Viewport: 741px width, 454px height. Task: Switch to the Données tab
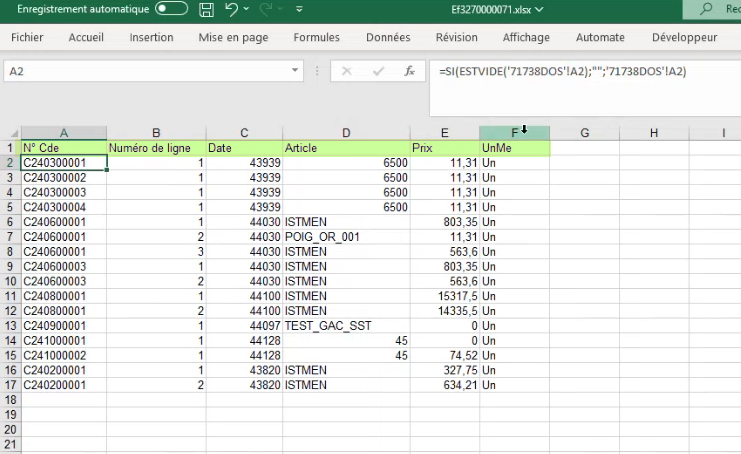(388, 38)
